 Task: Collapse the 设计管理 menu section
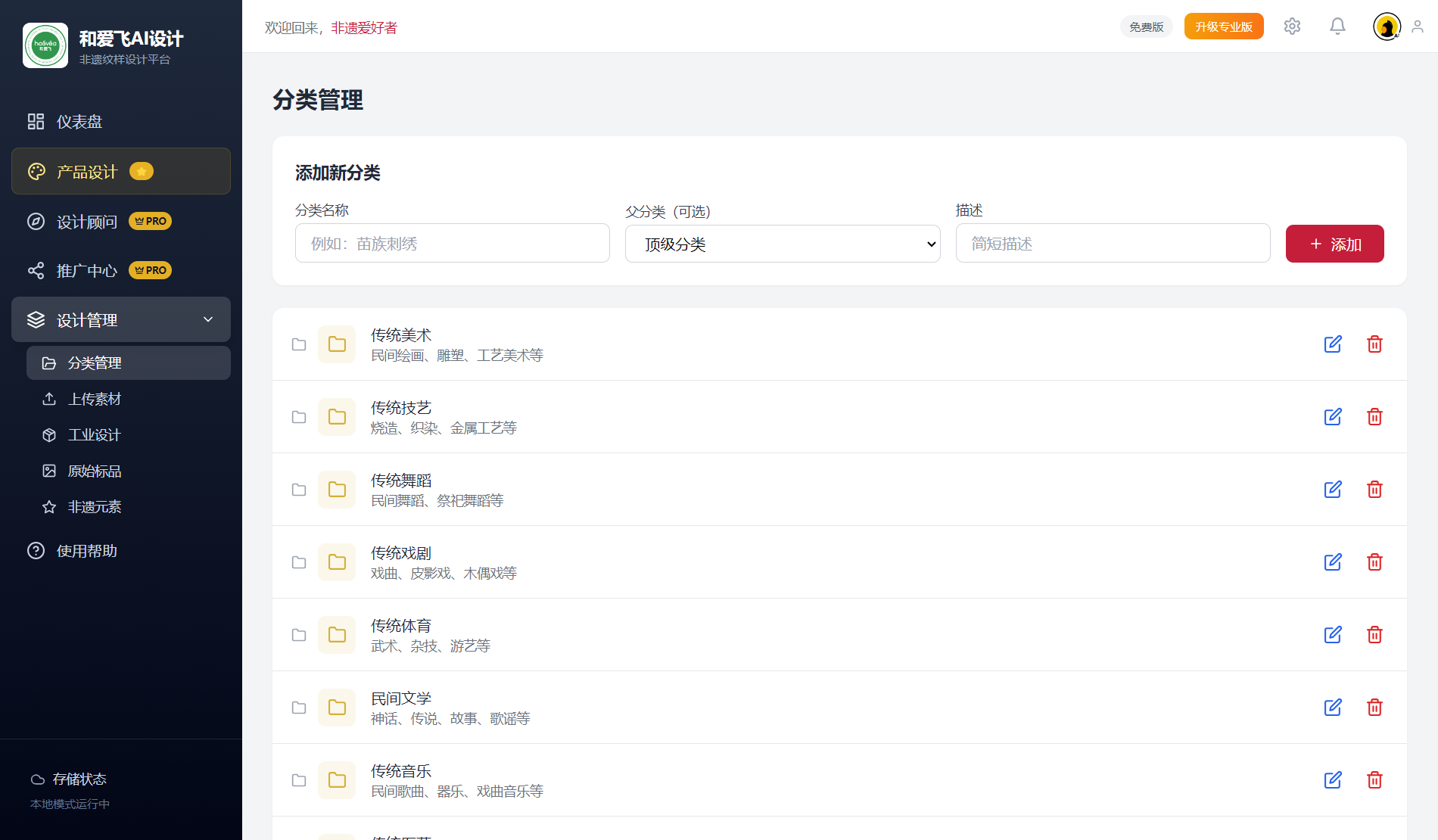[121, 319]
